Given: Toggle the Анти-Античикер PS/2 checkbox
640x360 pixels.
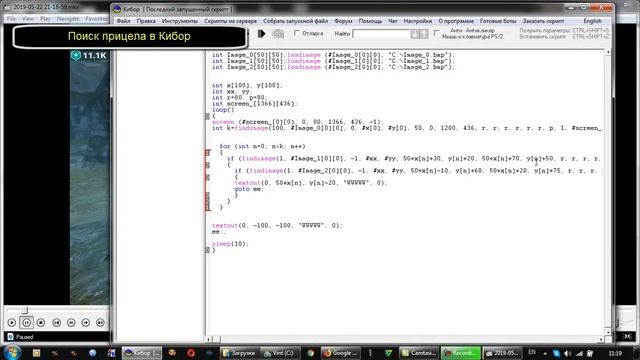Looking at the screenshot, I should pyautogui.click(x=436, y=33).
